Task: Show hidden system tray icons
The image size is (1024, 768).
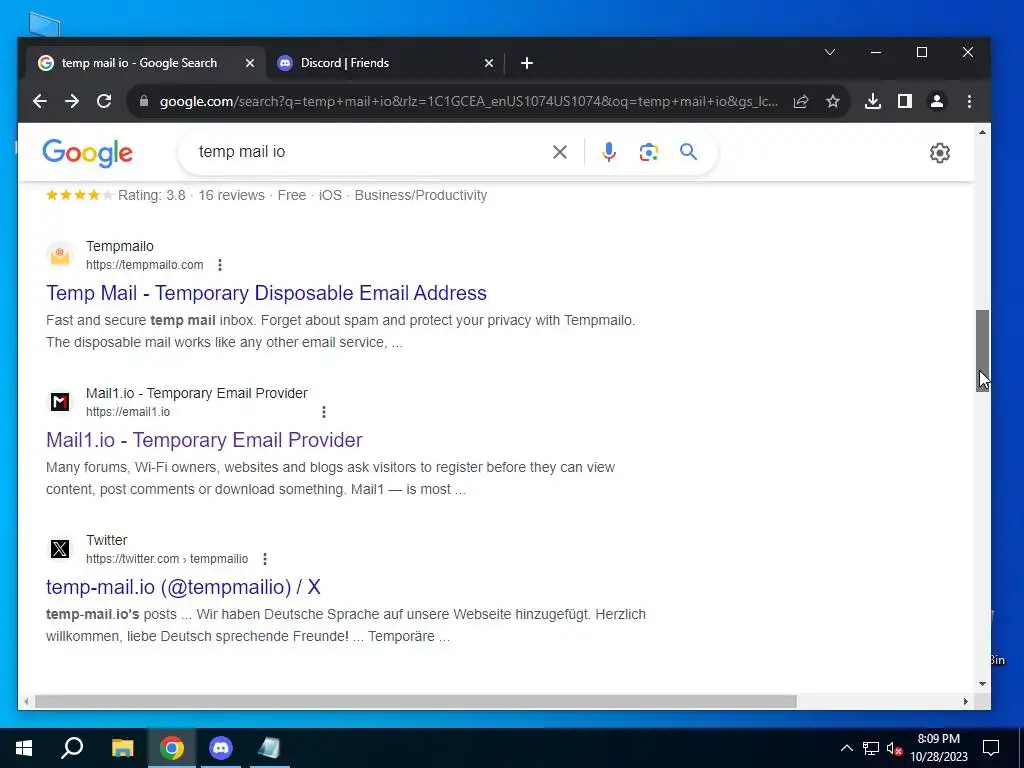Action: [846, 748]
